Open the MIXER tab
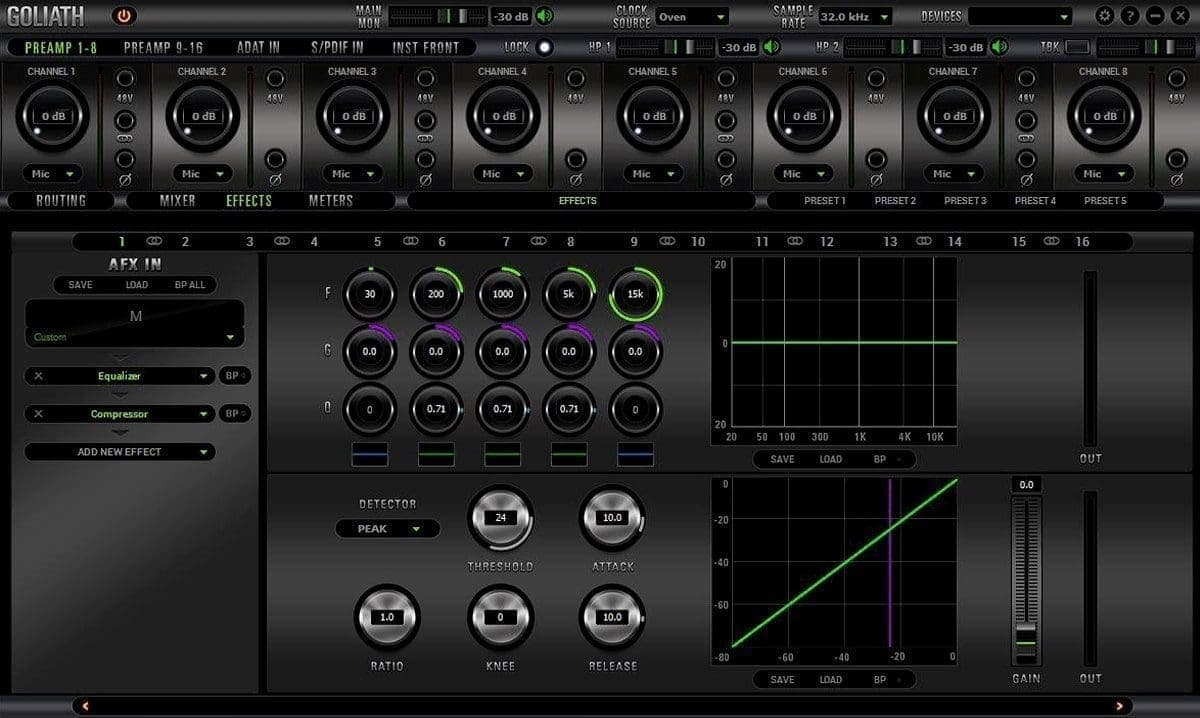1200x718 pixels. pos(177,201)
